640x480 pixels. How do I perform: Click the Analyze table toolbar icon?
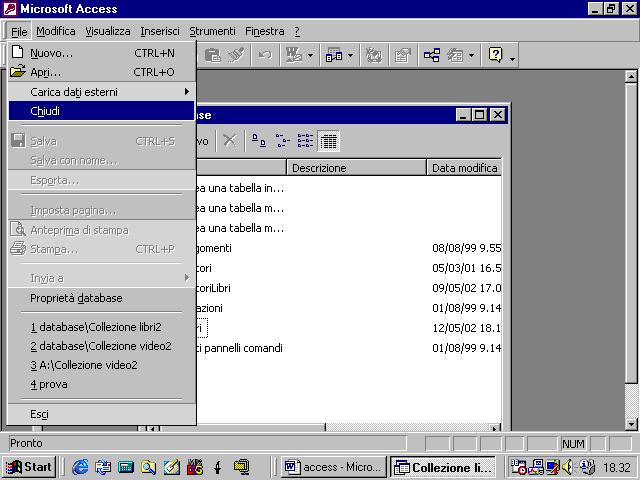(333, 55)
